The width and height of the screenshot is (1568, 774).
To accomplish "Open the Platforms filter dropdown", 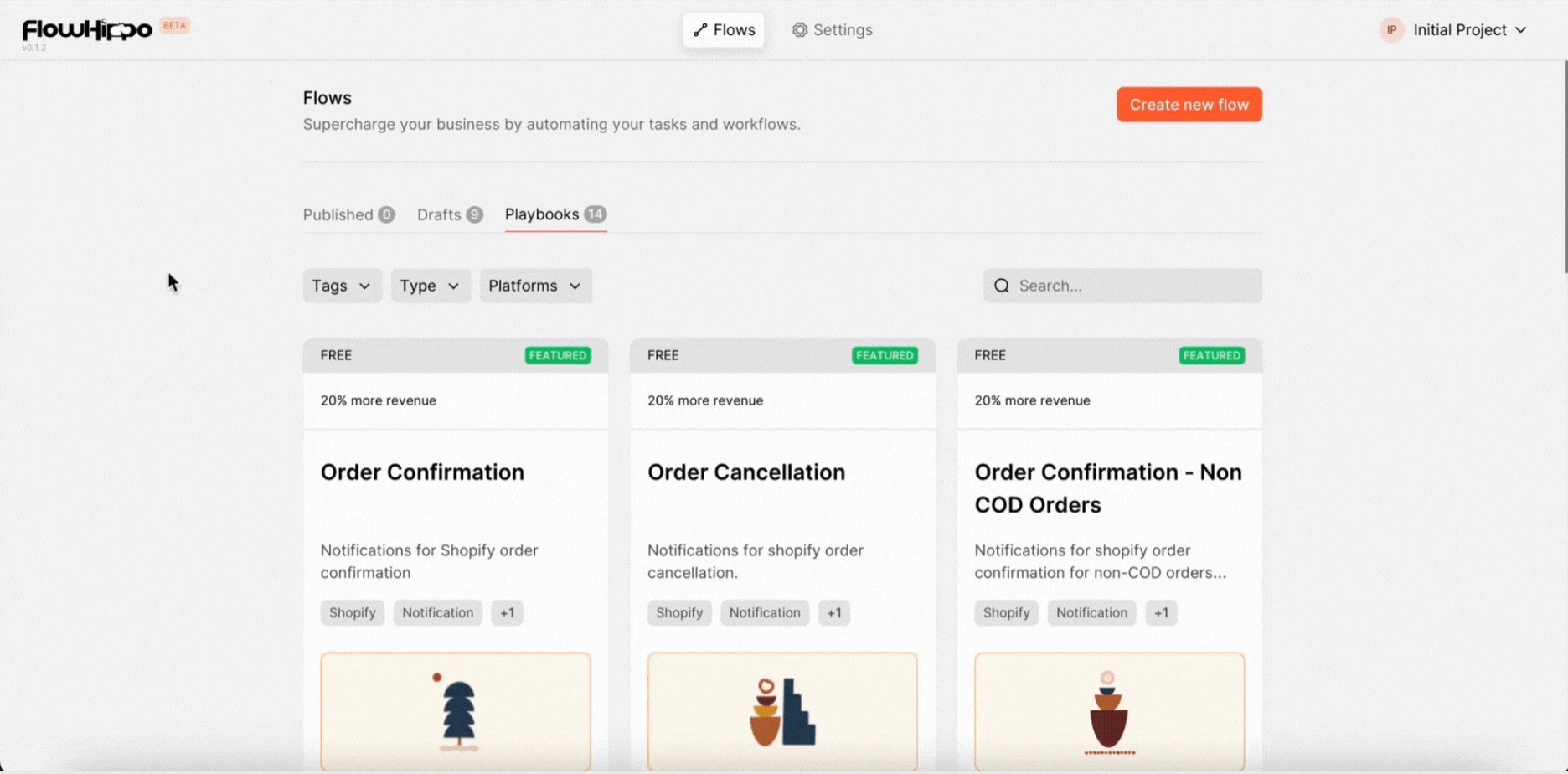I will 535,286.
